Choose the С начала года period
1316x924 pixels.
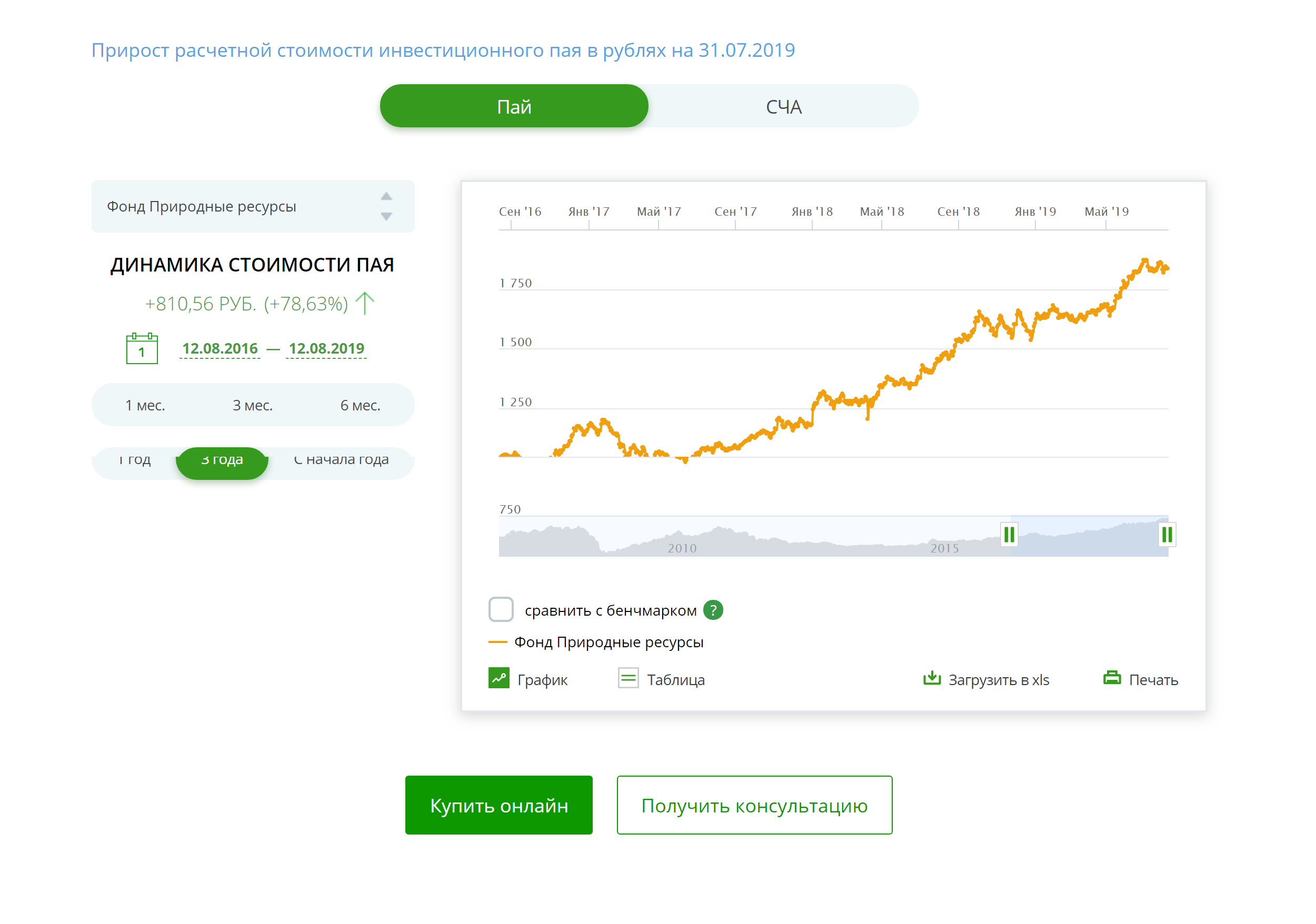point(341,459)
